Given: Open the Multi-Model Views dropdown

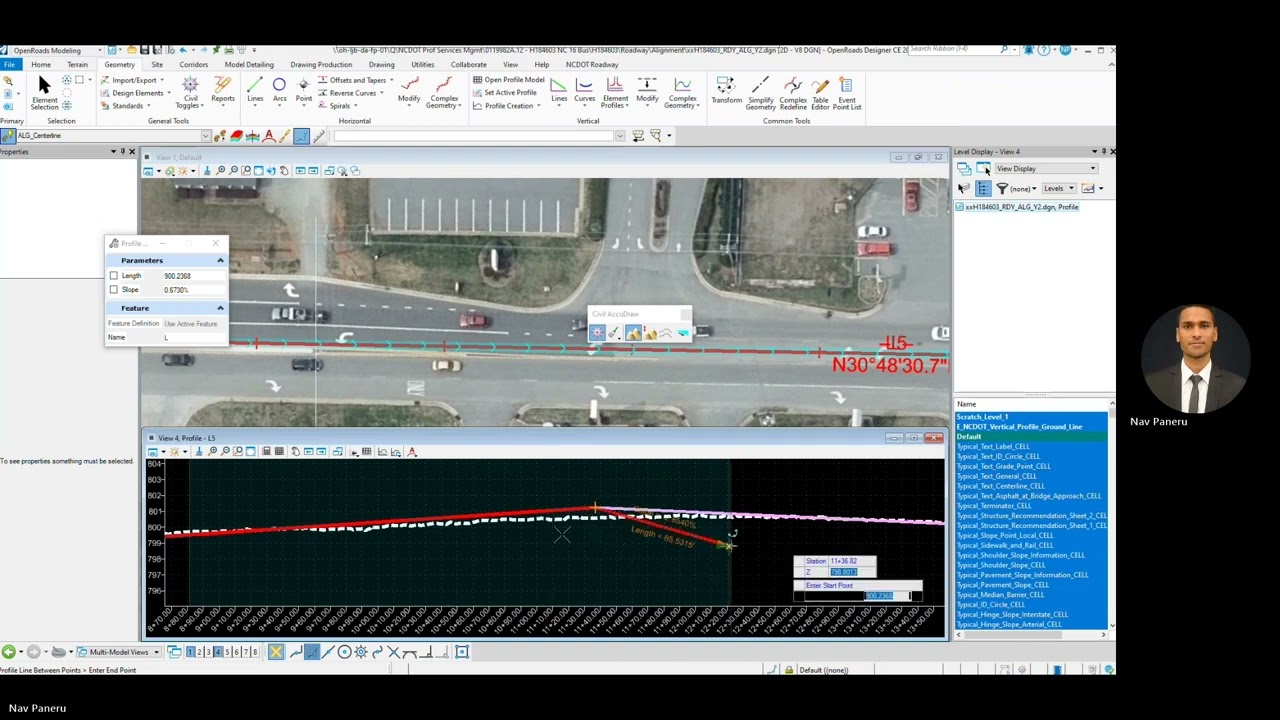Looking at the screenshot, I should click(118, 652).
